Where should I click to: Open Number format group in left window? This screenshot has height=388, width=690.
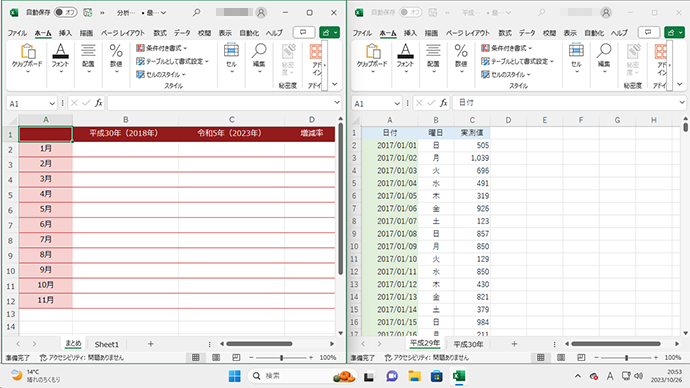point(116,59)
